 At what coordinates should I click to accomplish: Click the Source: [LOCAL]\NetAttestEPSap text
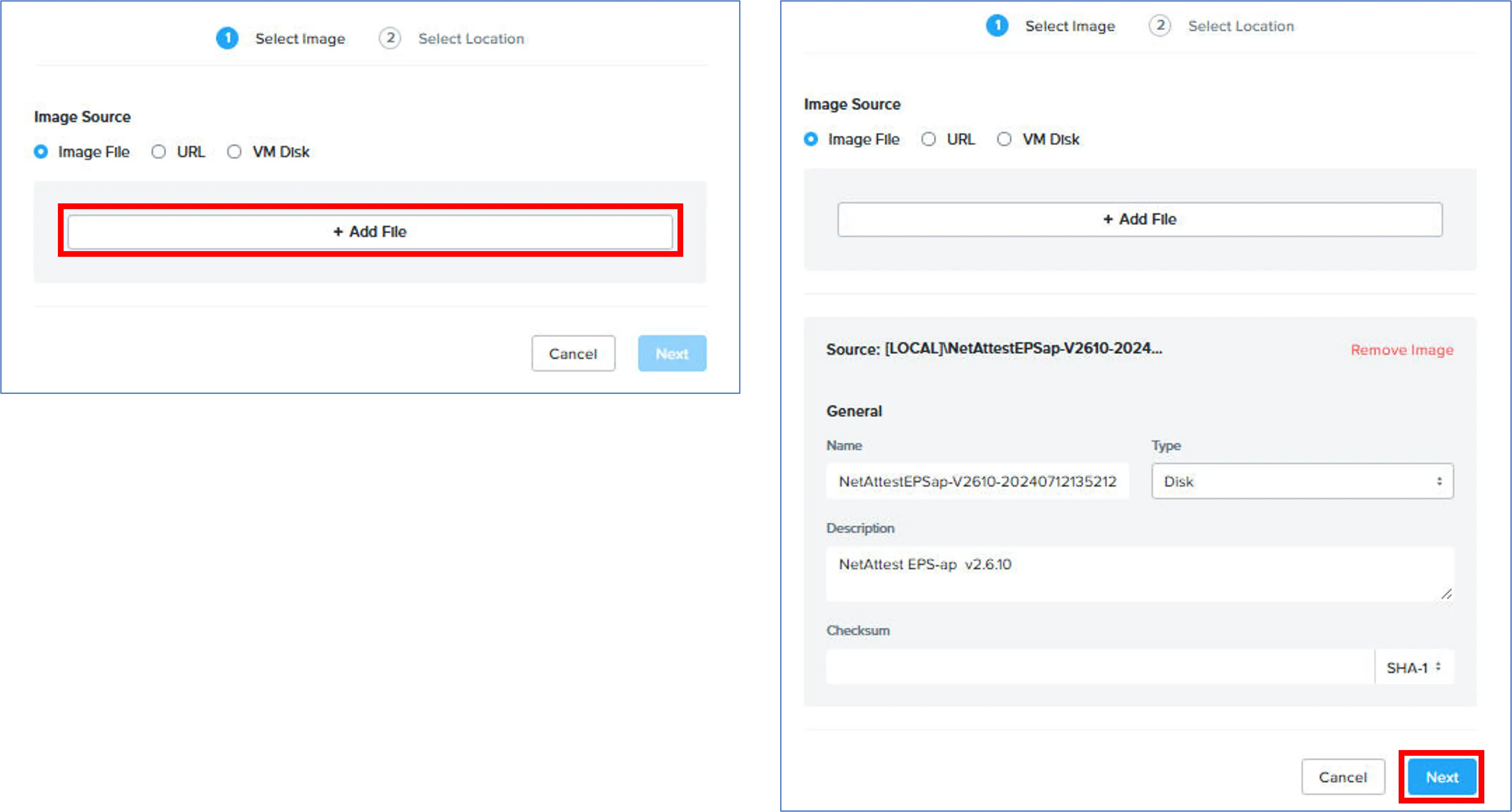pos(994,349)
